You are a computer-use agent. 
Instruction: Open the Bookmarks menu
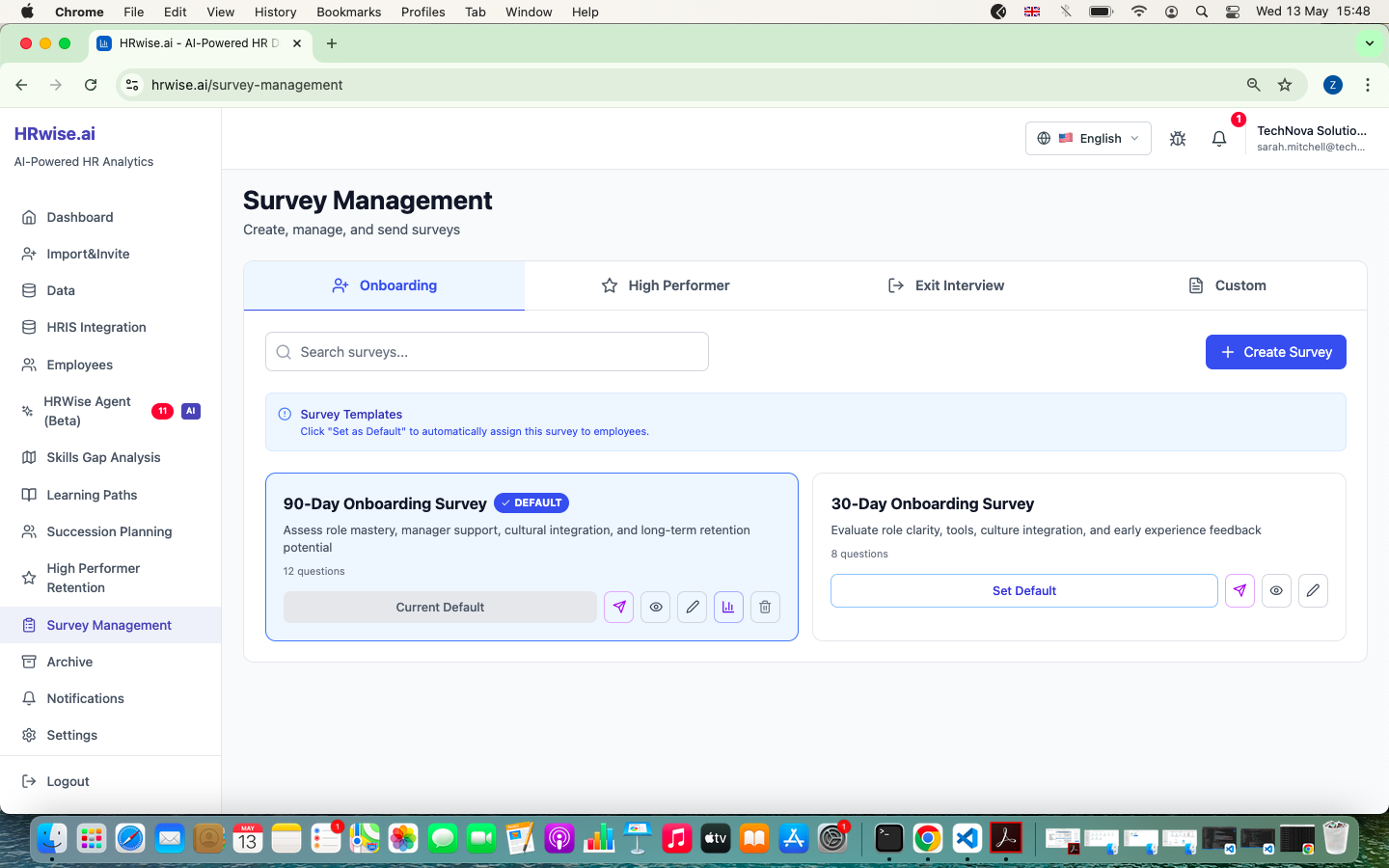tap(348, 12)
